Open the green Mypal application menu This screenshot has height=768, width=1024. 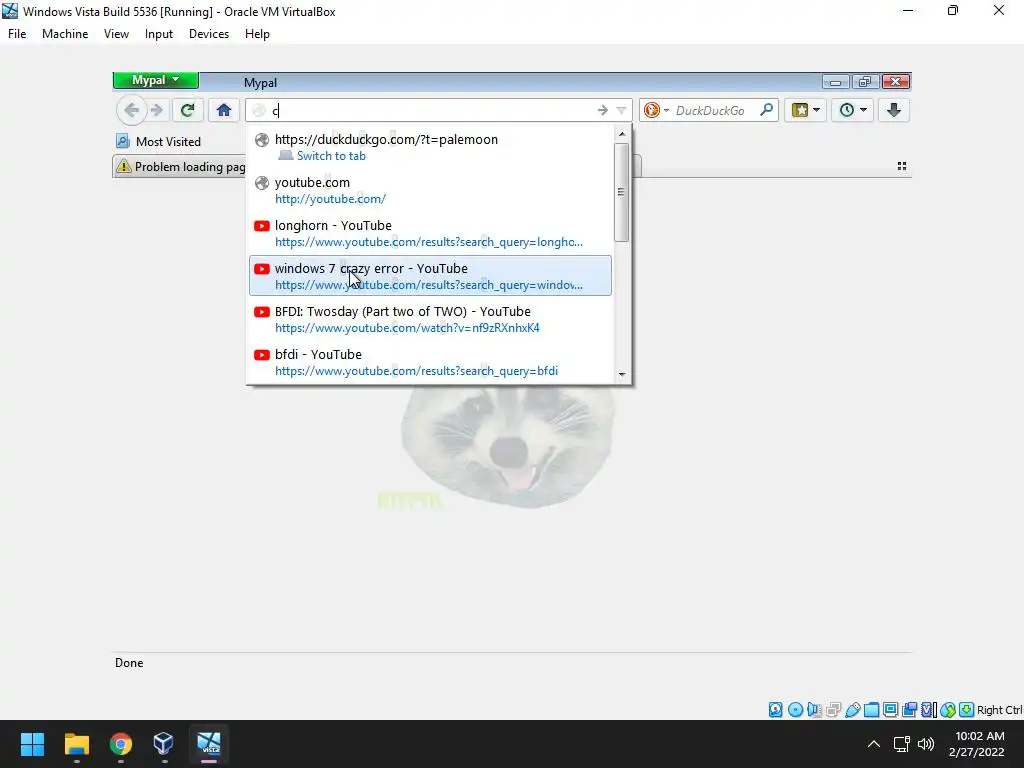point(155,80)
